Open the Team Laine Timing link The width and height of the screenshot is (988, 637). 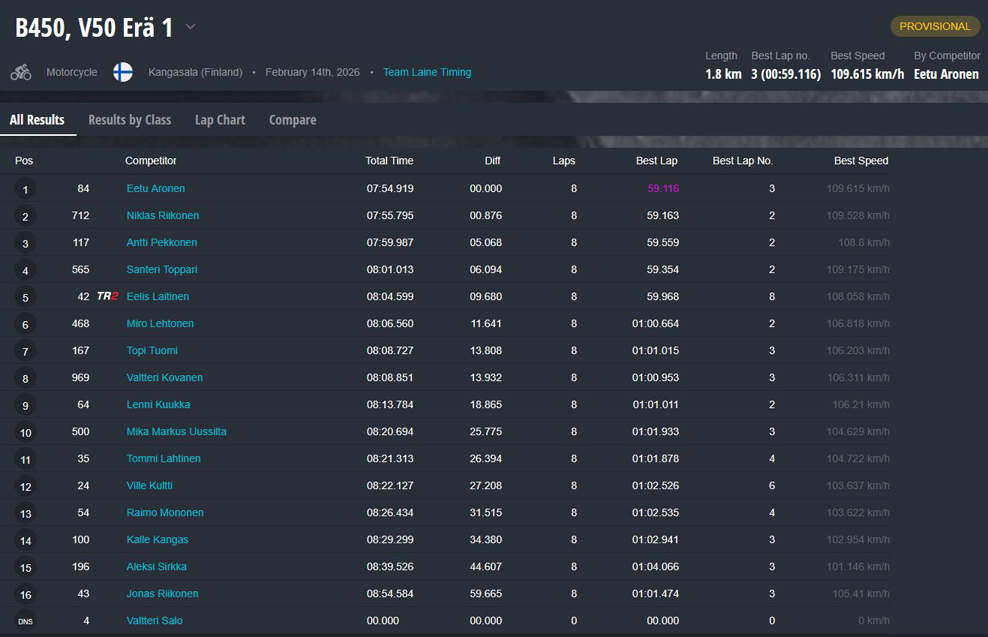pyautogui.click(x=427, y=72)
